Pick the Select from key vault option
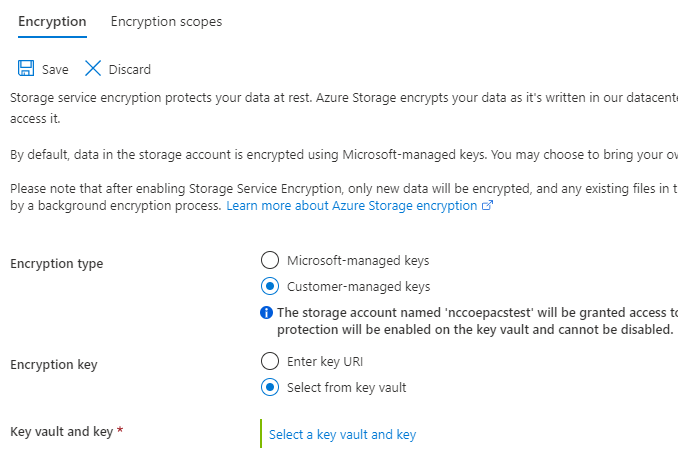Screen dimensions: 678x460 tap(269, 387)
